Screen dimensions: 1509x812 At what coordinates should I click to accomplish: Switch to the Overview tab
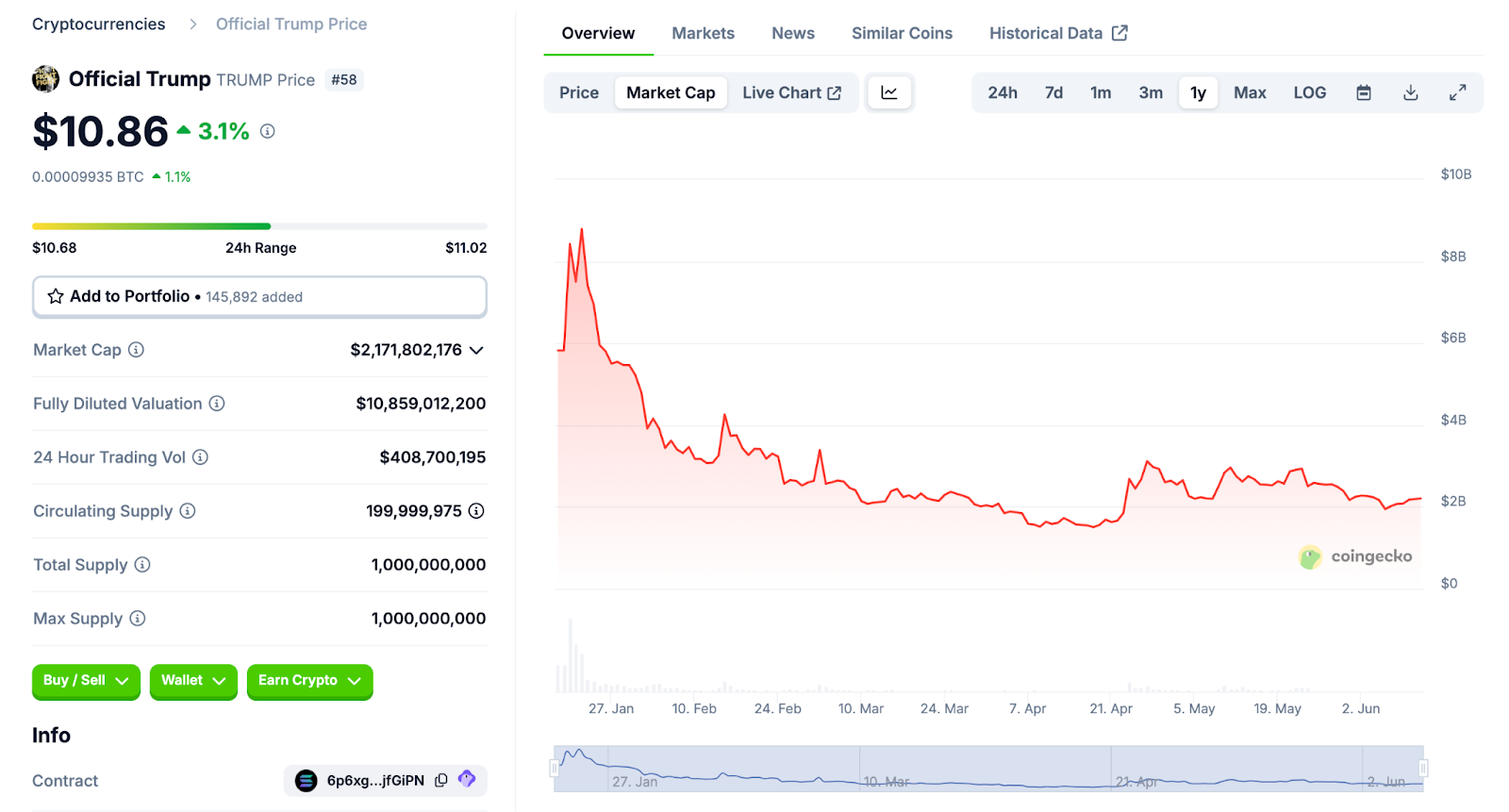click(598, 33)
